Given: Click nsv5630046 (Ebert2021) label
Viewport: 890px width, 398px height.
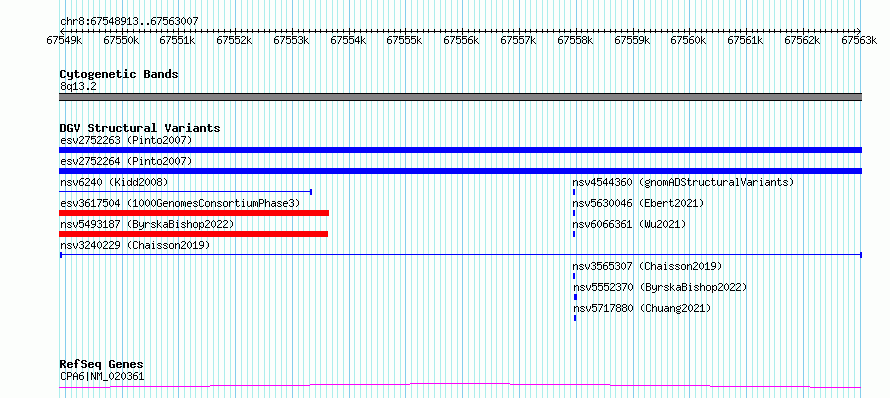Looking at the screenshot, I should point(638,203).
